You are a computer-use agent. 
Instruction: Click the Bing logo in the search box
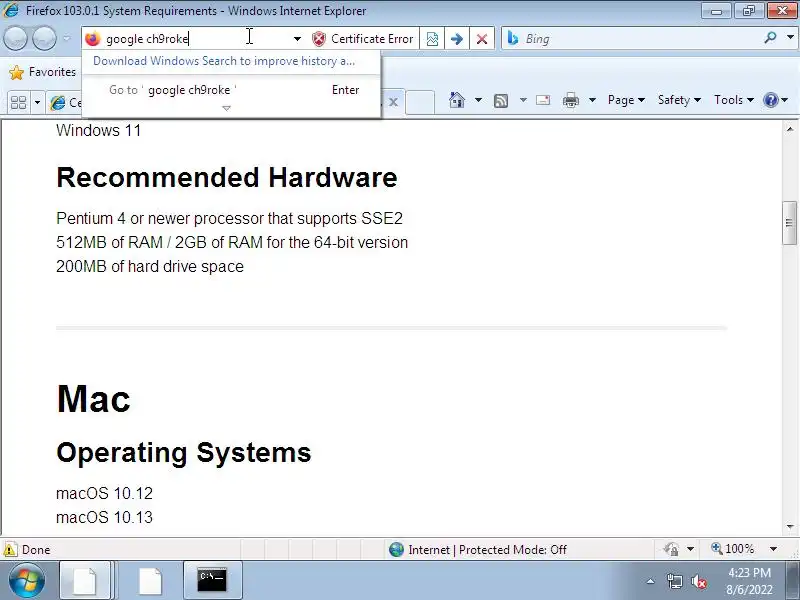513,38
